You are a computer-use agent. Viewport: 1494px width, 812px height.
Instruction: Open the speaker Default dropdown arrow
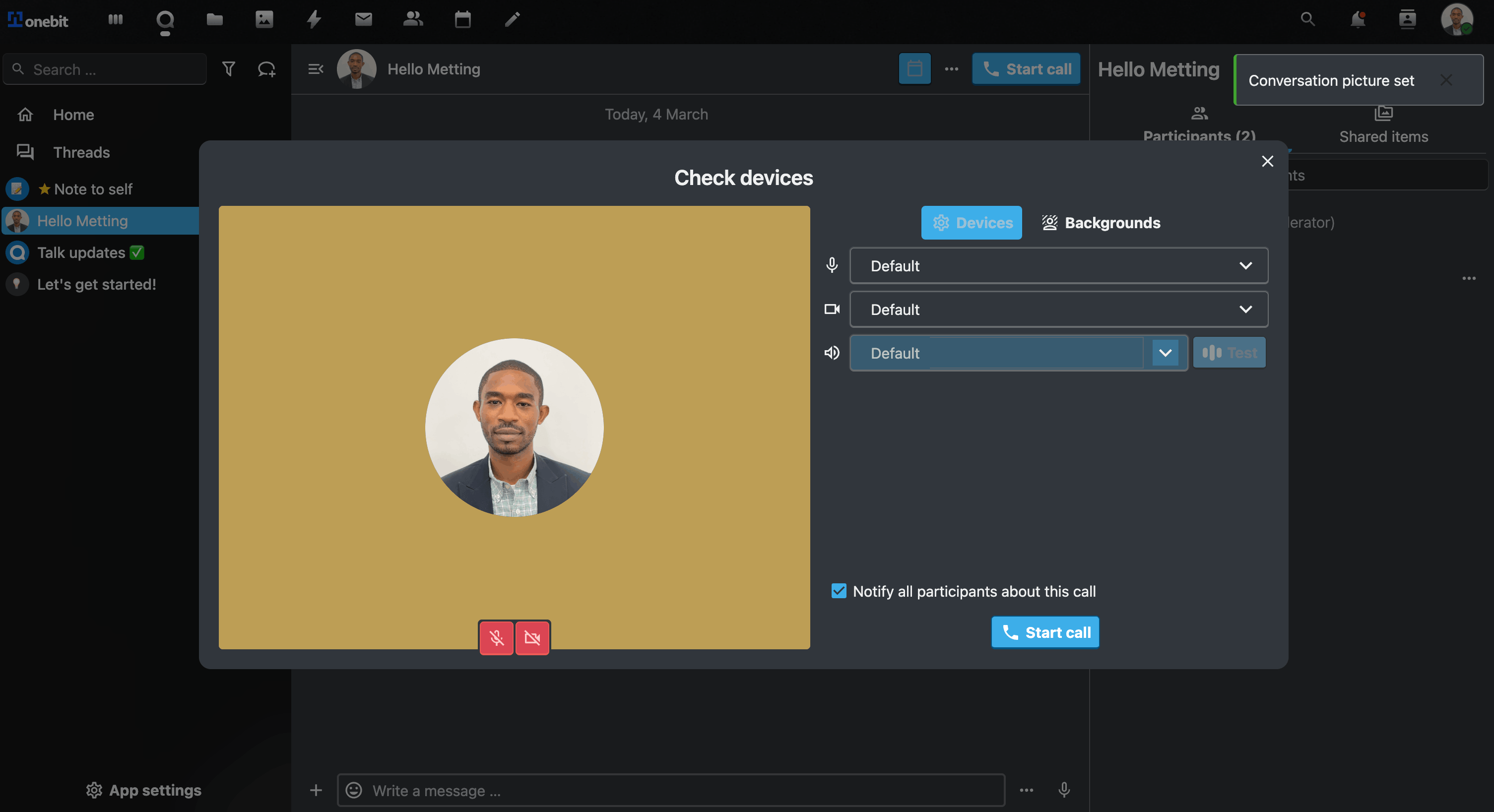(1165, 353)
